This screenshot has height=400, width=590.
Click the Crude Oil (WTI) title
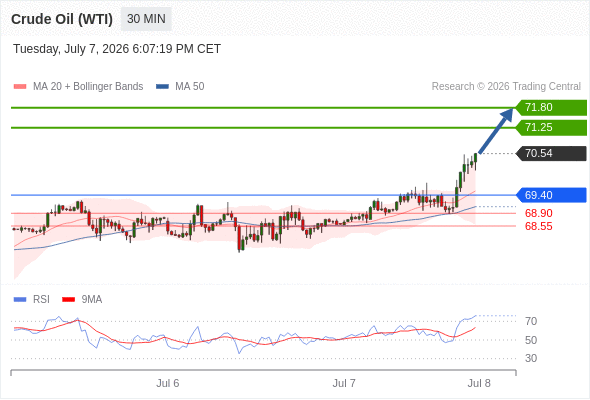62,19
